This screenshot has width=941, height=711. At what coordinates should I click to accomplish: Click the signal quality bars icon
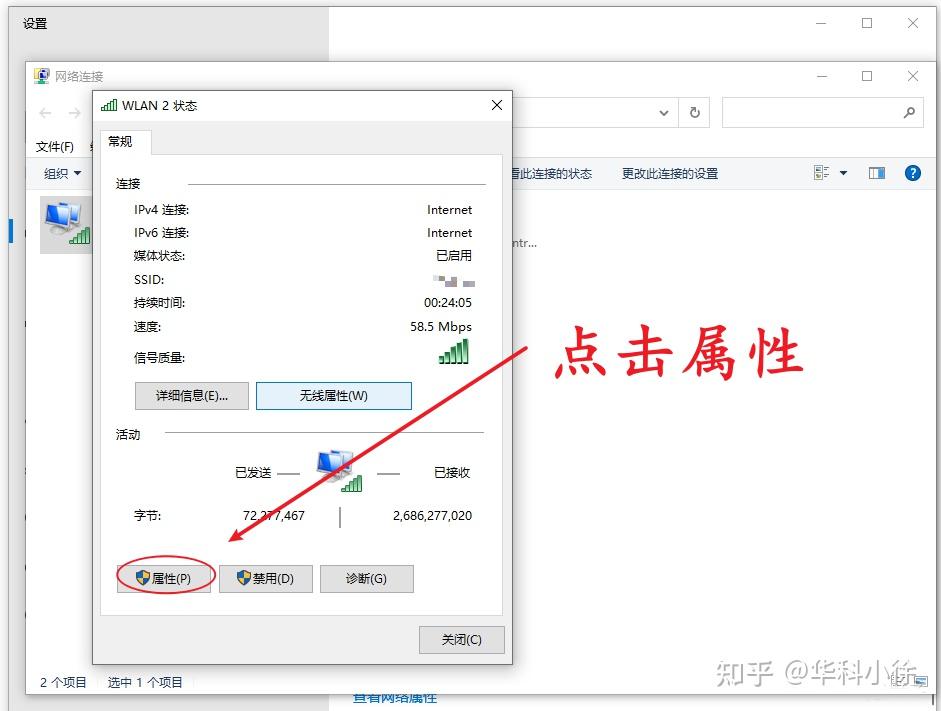click(x=454, y=352)
